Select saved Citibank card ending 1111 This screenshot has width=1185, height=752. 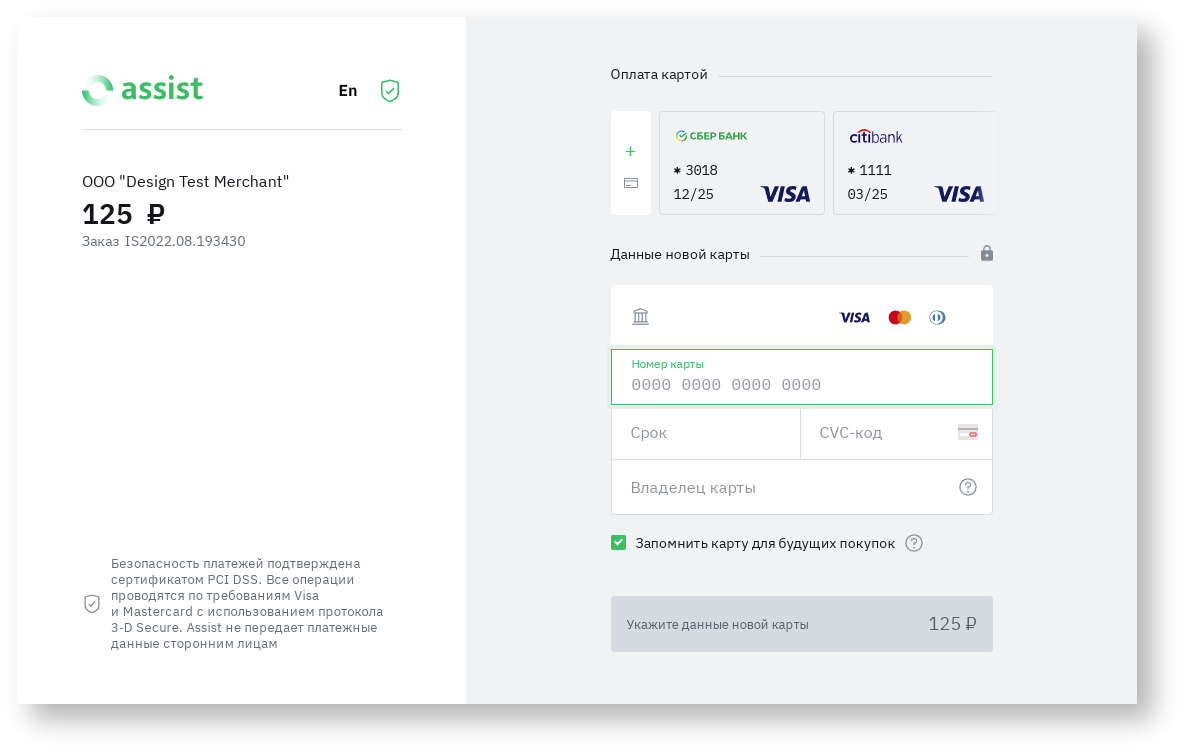click(x=915, y=163)
